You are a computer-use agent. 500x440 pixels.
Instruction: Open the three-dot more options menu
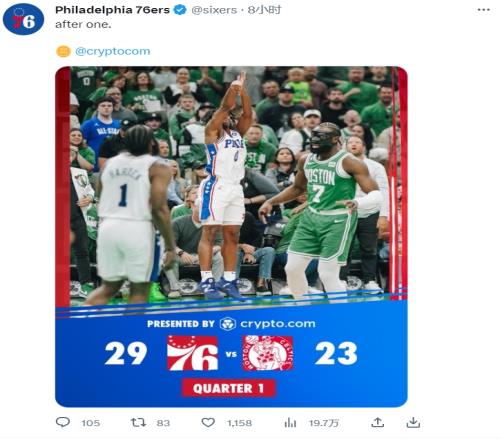pyautogui.click(x=484, y=10)
